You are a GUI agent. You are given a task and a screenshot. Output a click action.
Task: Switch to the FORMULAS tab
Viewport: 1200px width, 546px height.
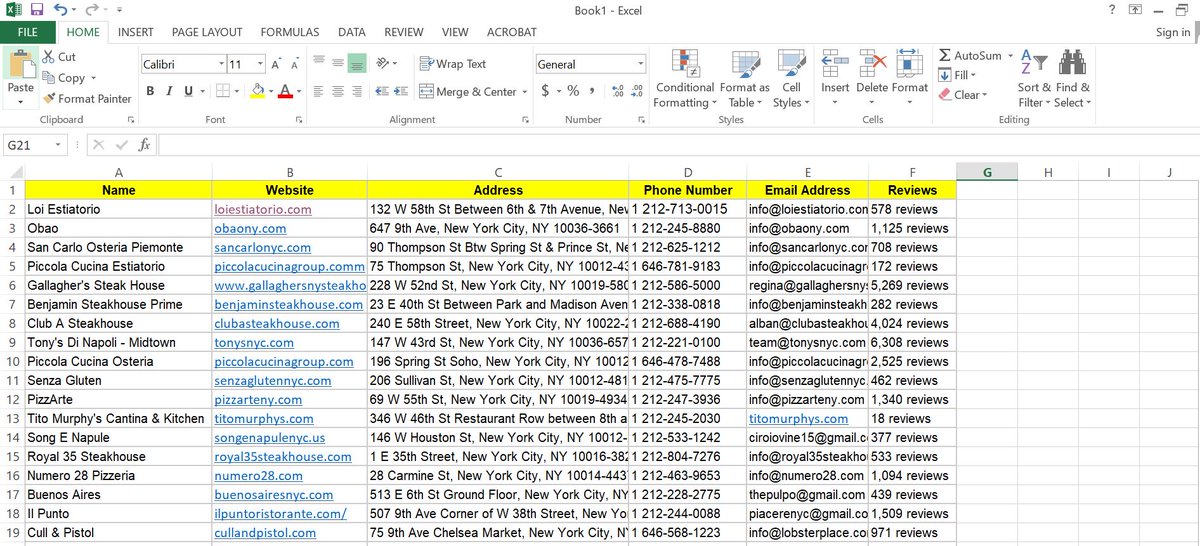290,32
